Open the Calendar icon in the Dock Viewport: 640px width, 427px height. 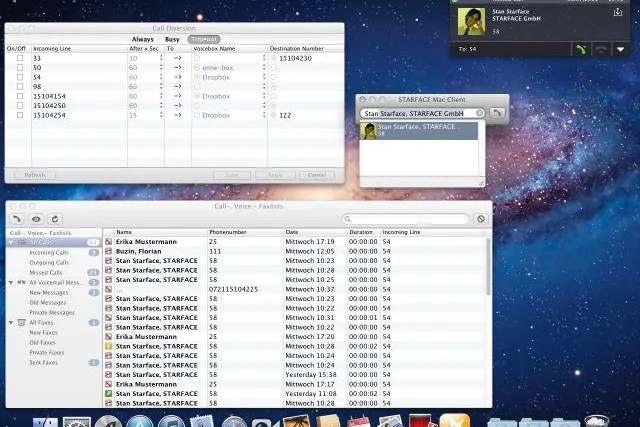point(358,421)
